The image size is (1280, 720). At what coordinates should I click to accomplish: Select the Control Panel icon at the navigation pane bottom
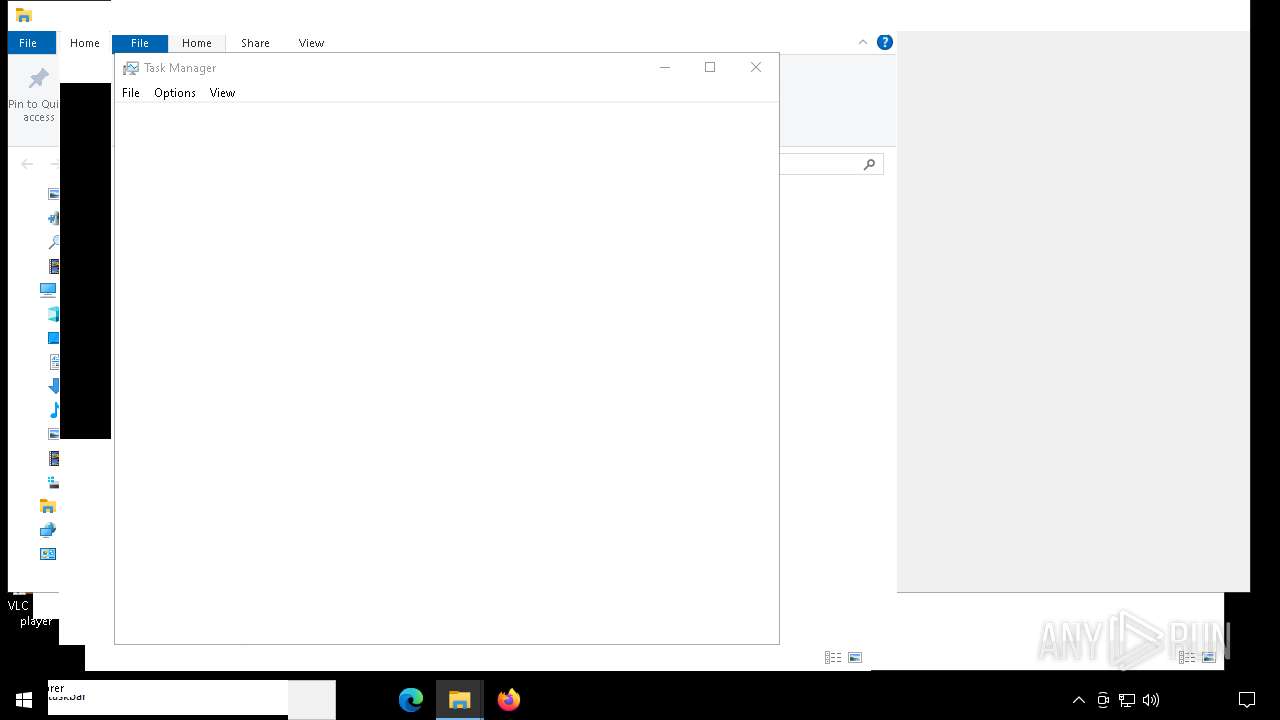pyautogui.click(x=48, y=554)
